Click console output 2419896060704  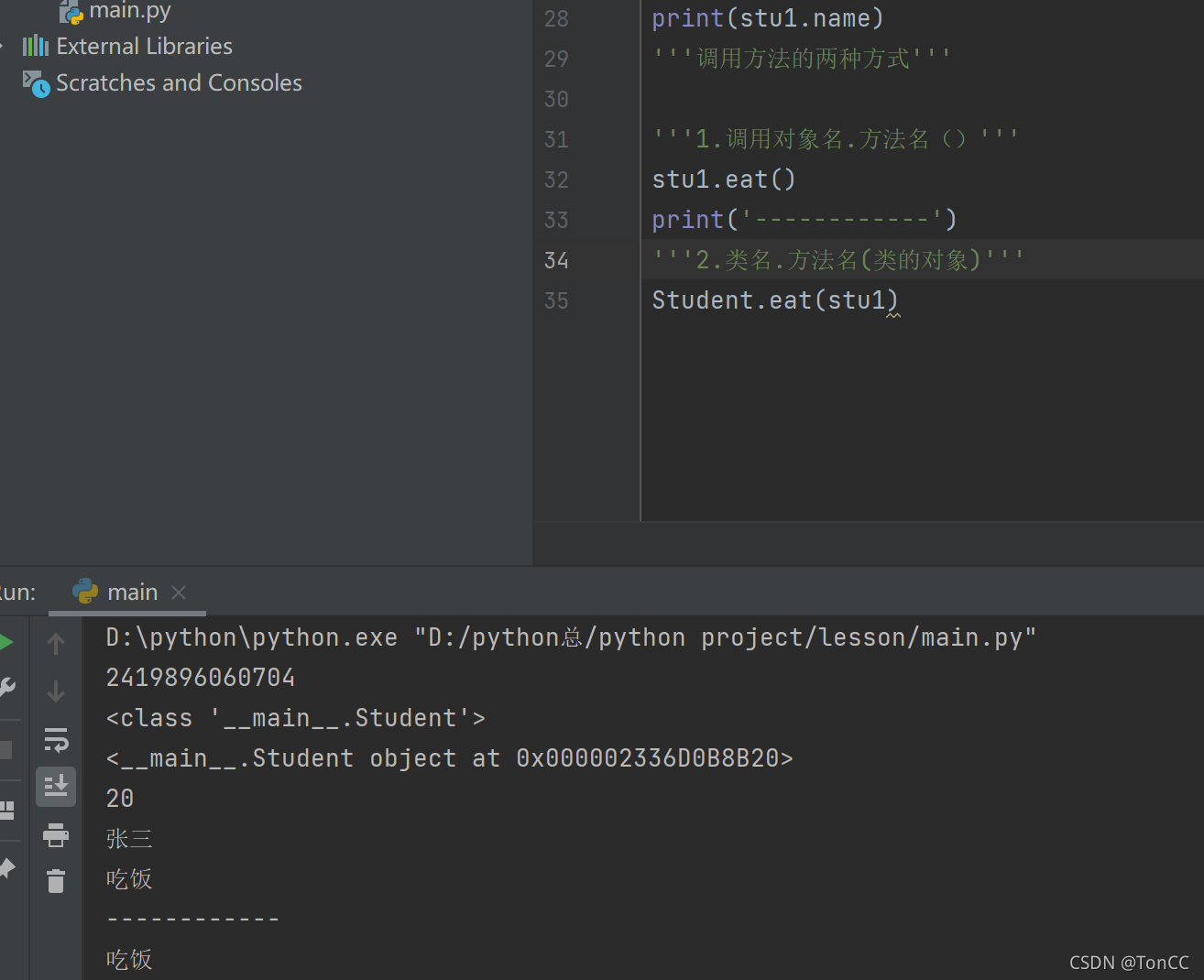coord(201,678)
